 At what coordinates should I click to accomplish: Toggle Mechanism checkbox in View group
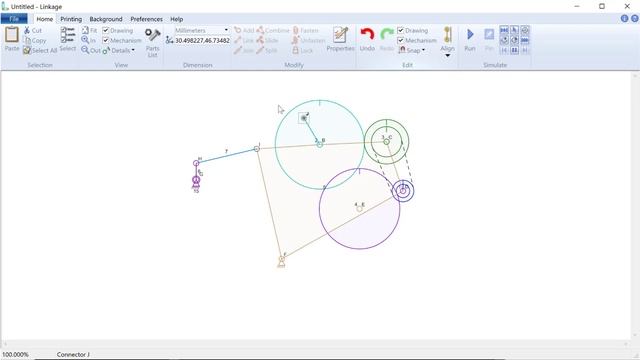[x=106, y=40]
